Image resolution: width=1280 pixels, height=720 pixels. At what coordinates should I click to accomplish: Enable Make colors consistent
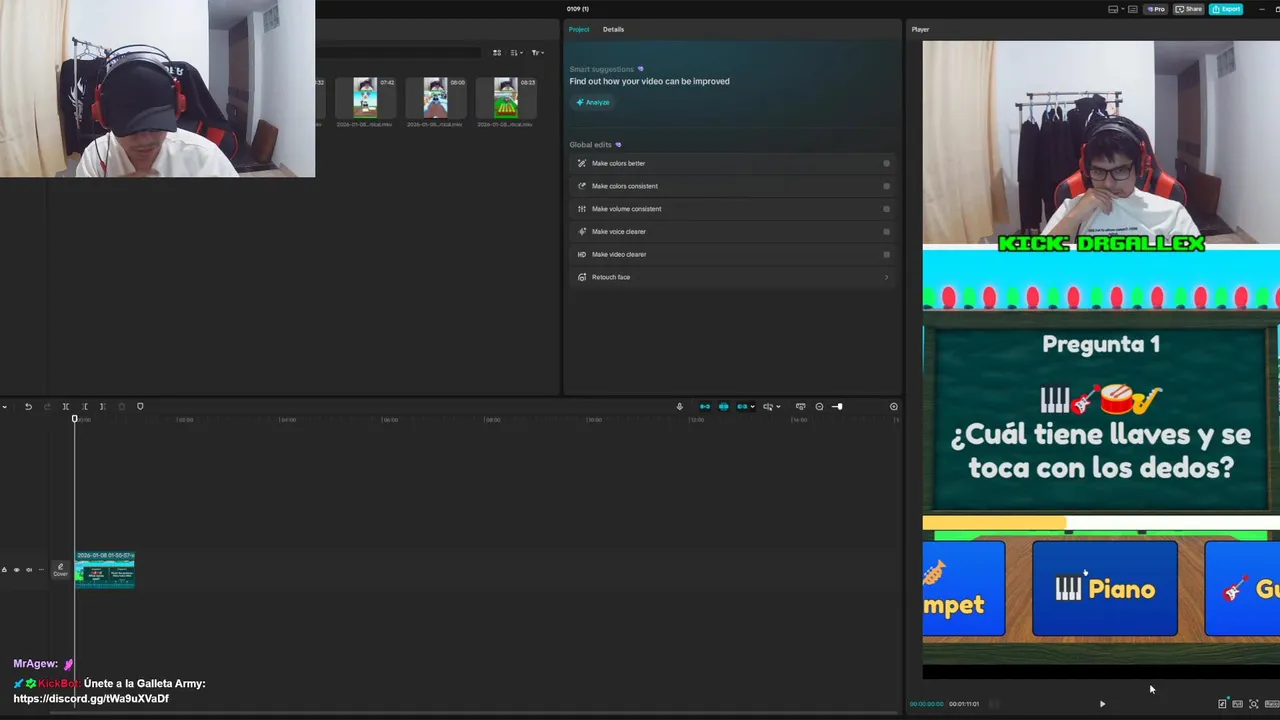pyautogui.click(x=886, y=186)
